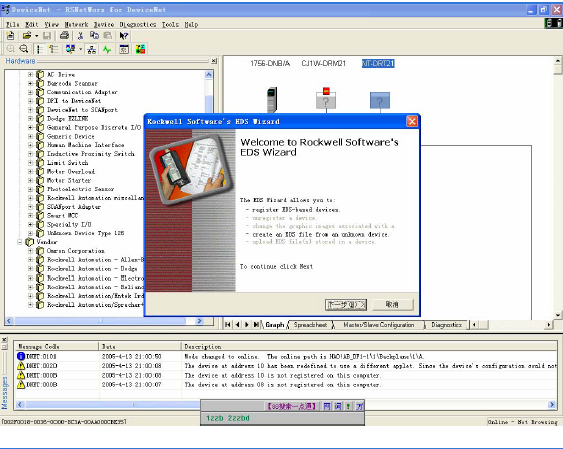563x449 pixels.
Task: Click the colorful node commissioning icon
Action: [140, 49]
